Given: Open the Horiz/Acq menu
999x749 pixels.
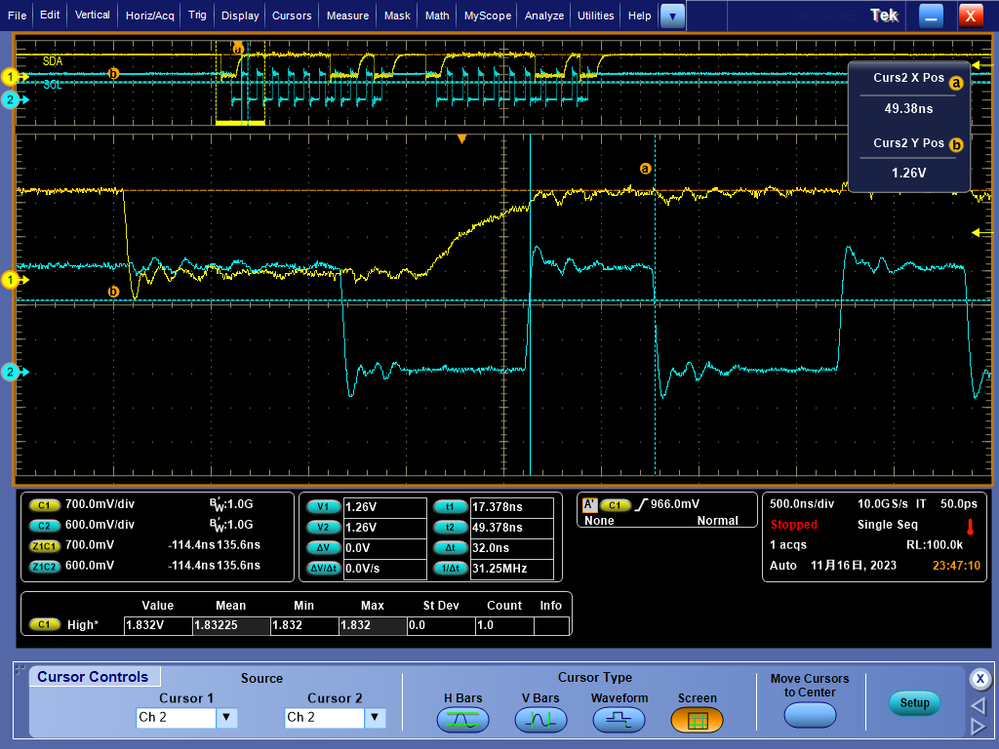Looking at the screenshot, I should click(150, 15).
